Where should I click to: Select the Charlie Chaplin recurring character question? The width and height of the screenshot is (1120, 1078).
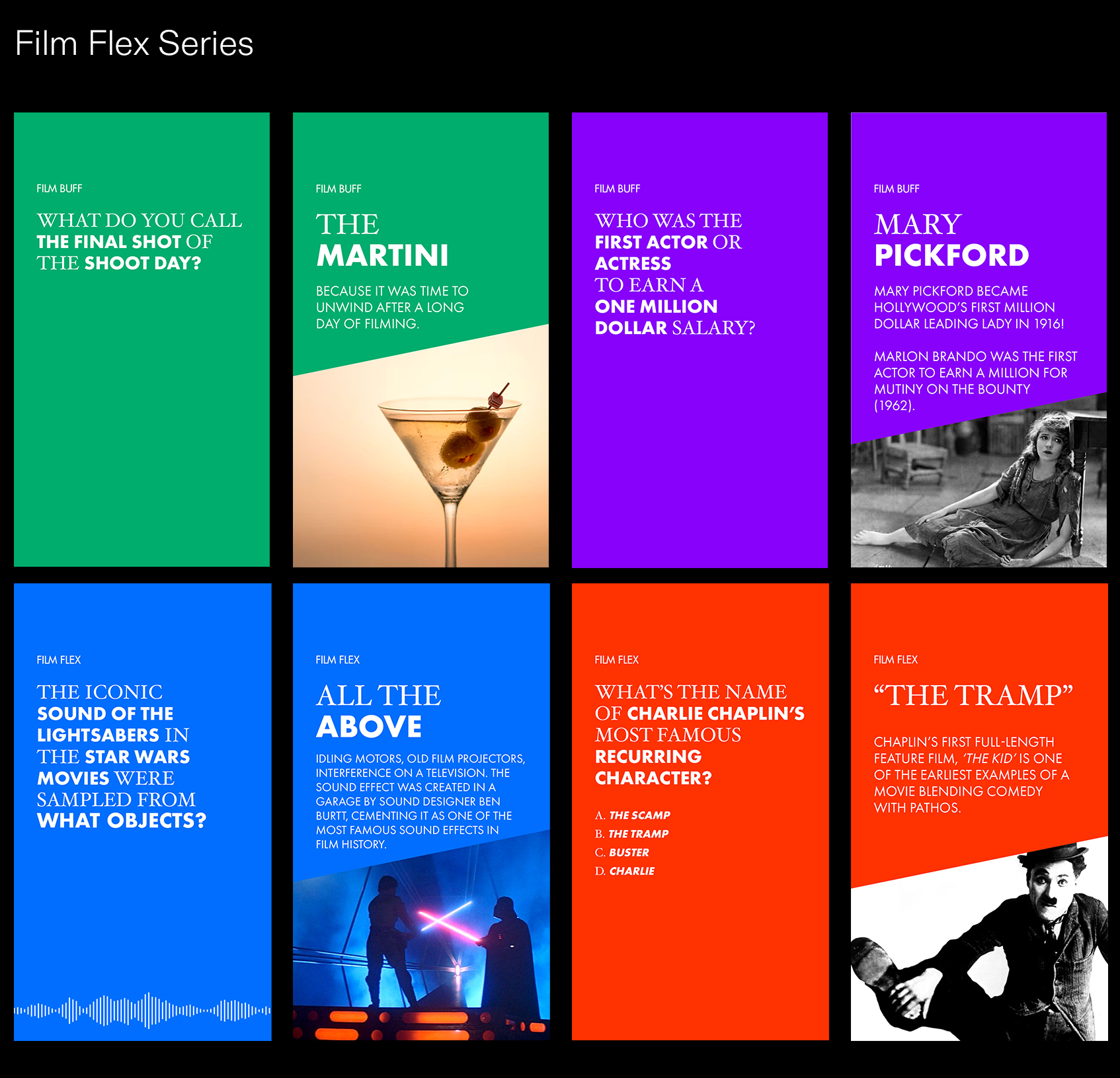click(700, 734)
